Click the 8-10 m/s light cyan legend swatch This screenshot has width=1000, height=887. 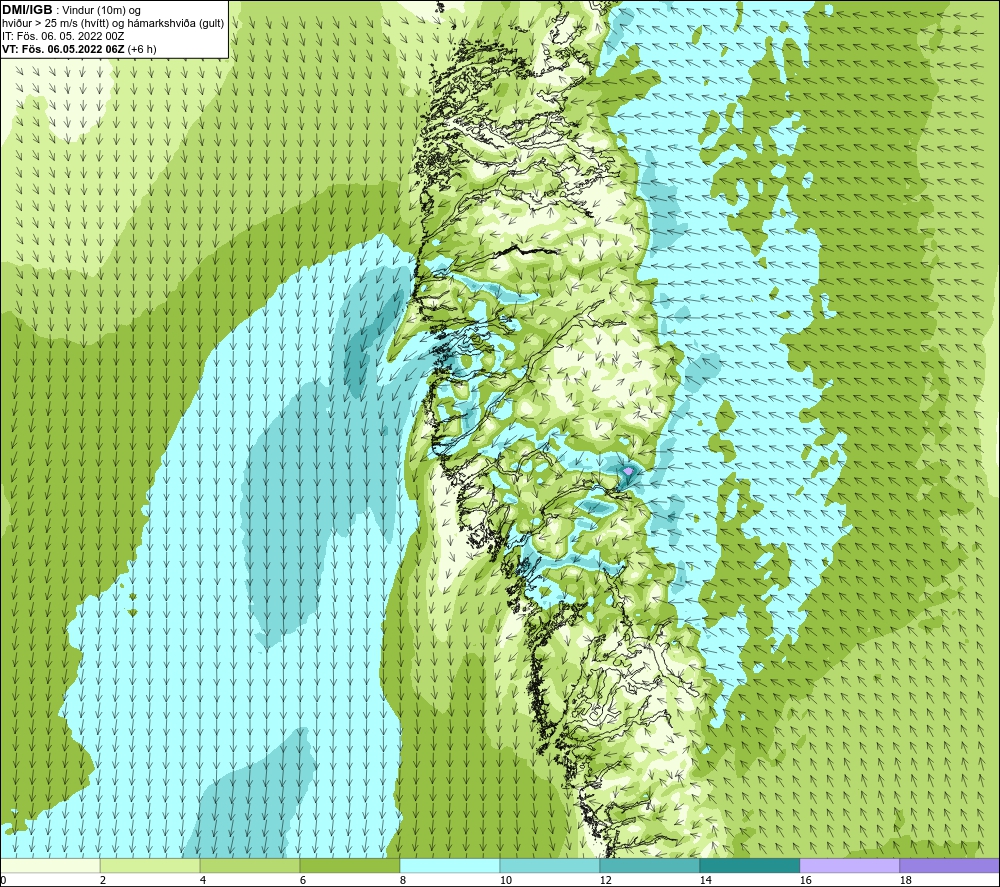tap(450, 866)
